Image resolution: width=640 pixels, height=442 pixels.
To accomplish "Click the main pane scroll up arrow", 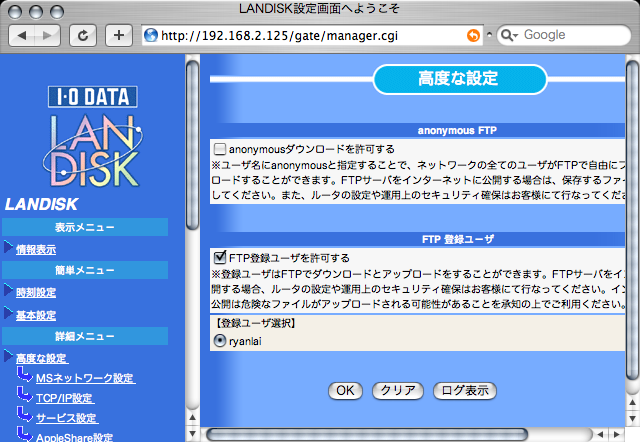I will point(632,402).
